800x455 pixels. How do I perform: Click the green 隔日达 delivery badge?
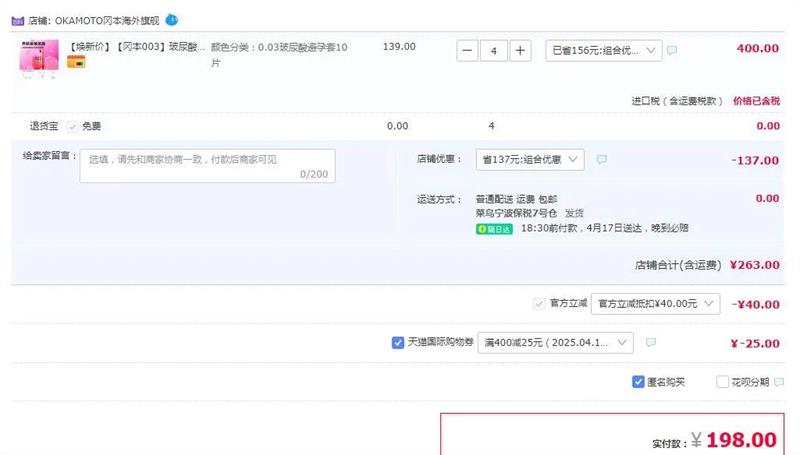494,229
